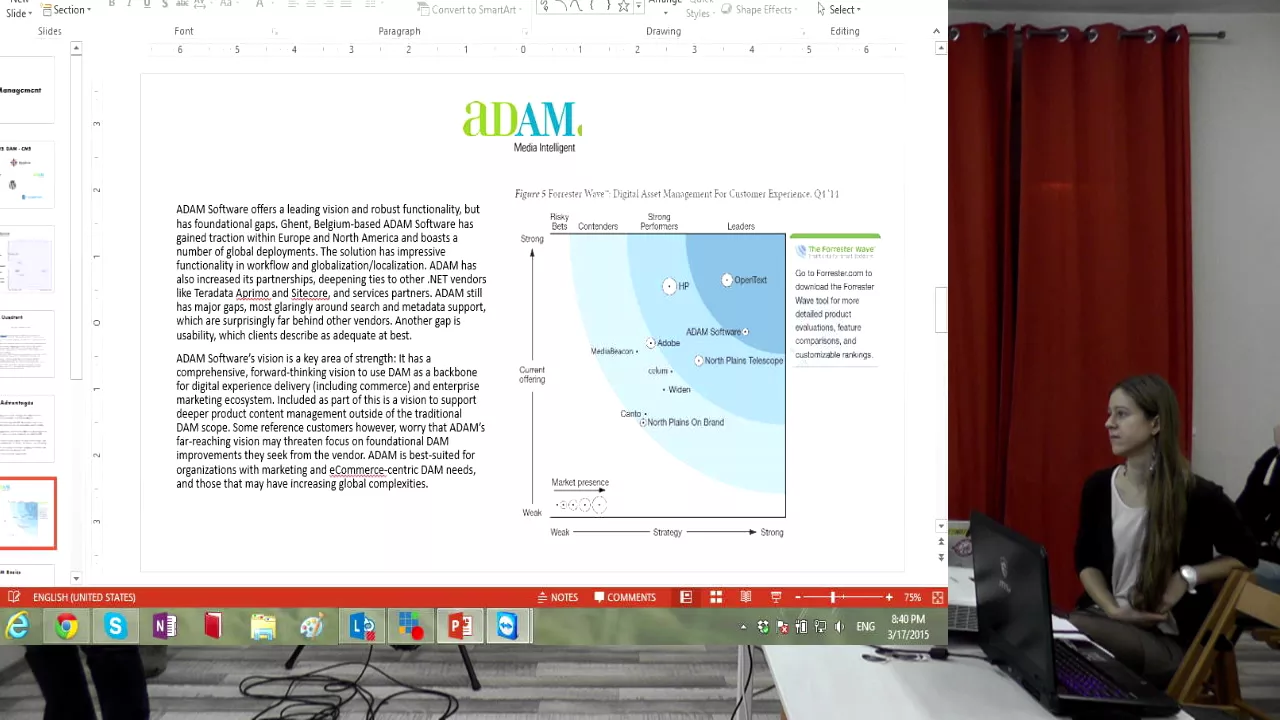
Task: Open the colored-squares recording app in taskbar
Action: (410, 627)
